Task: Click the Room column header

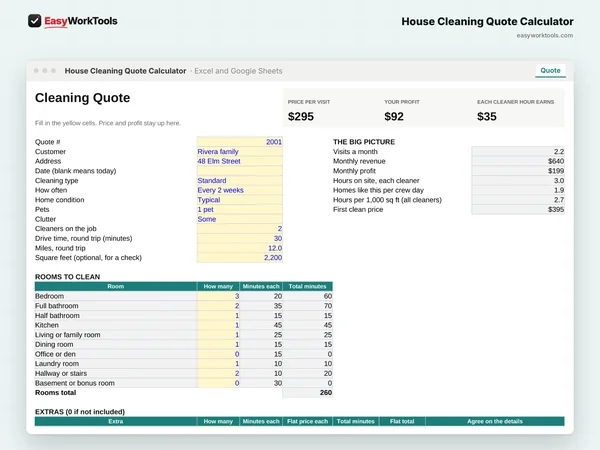Action: pyautogui.click(x=116, y=286)
